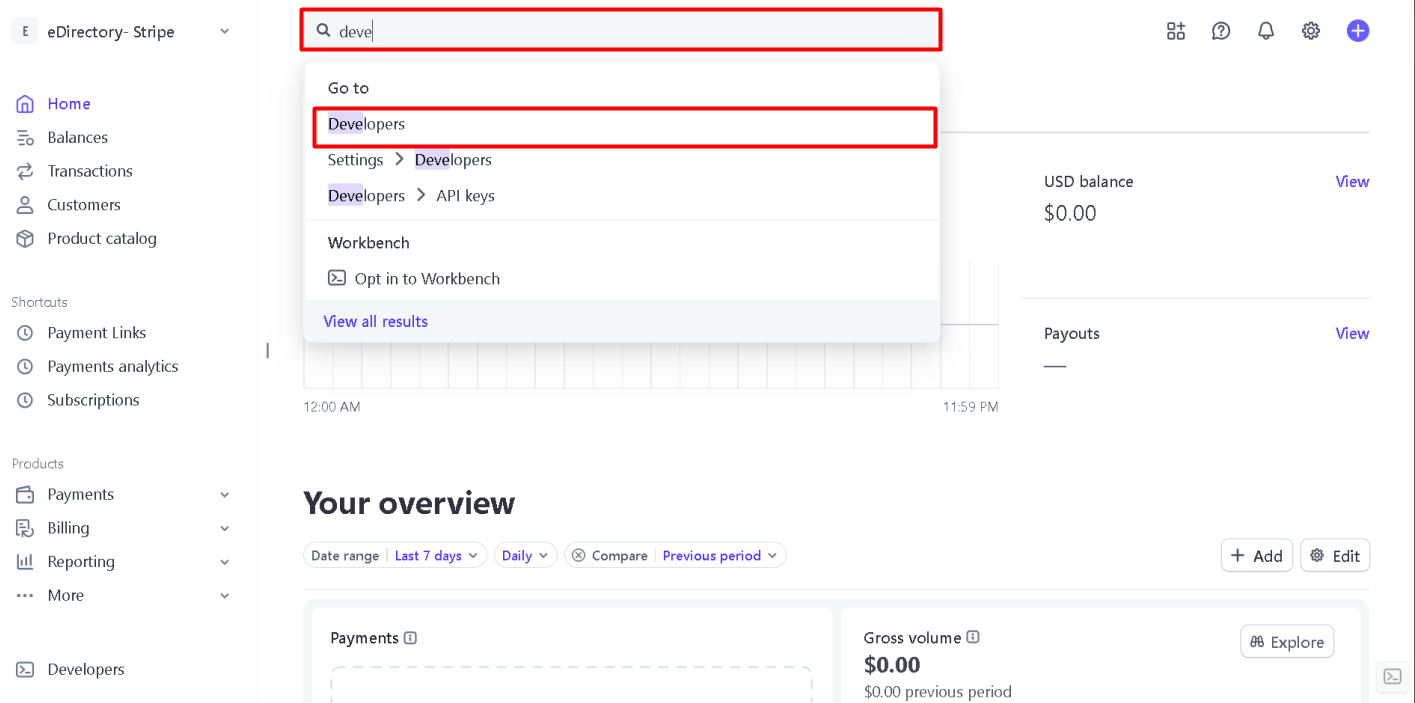Click into the search field containing deve
This screenshot has height=703, width=1415.
[621, 31]
